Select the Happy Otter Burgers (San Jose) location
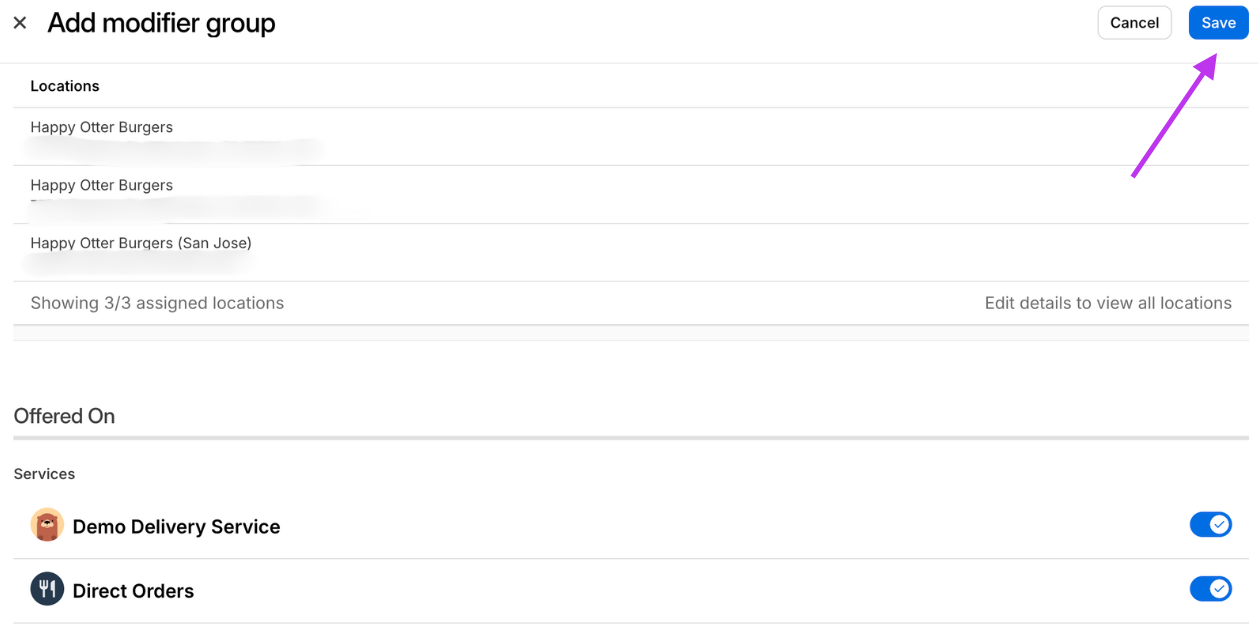Viewport: 1260px width, 630px height. tap(630, 252)
